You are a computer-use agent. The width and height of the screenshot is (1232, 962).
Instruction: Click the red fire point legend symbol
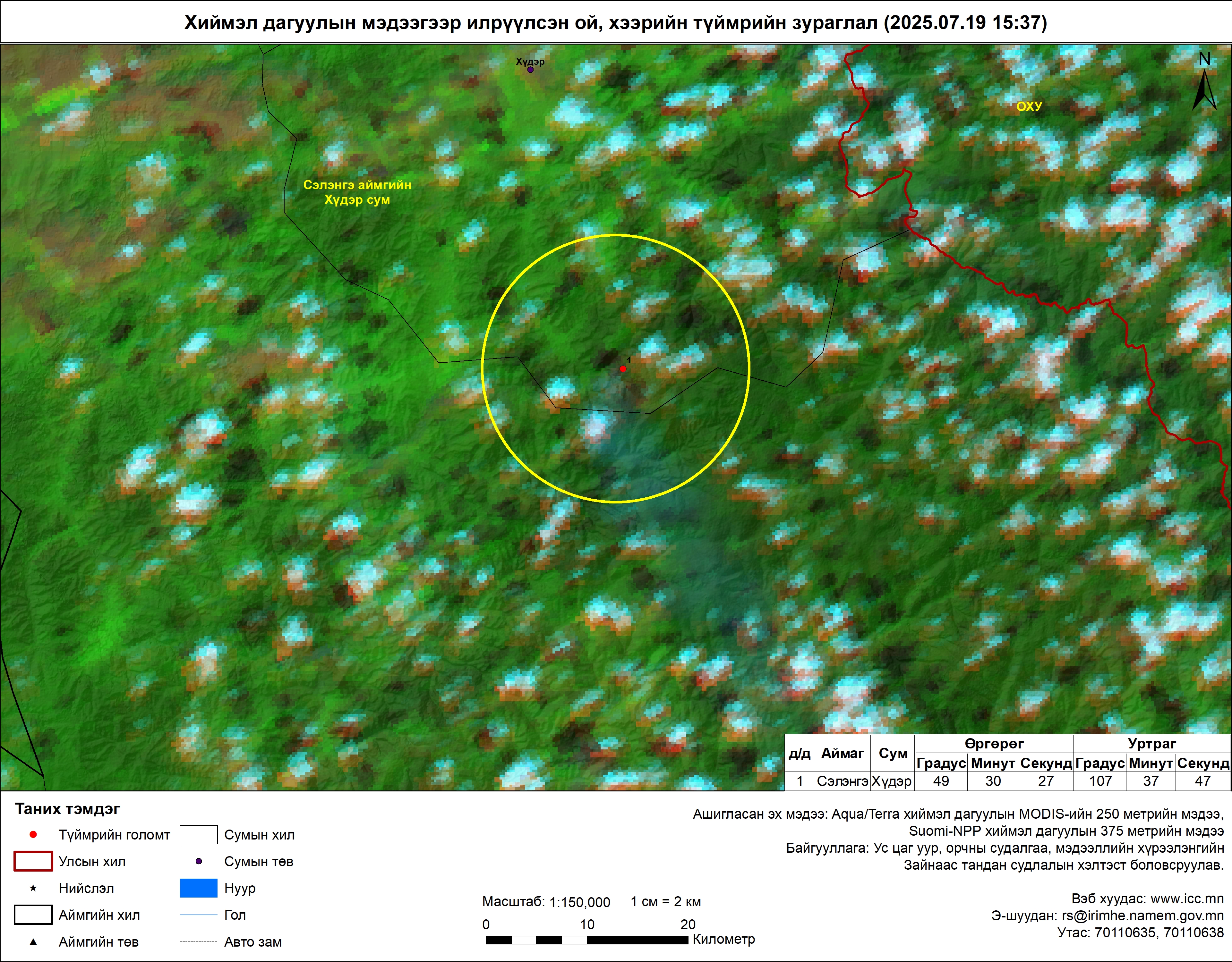[x=33, y=835]
